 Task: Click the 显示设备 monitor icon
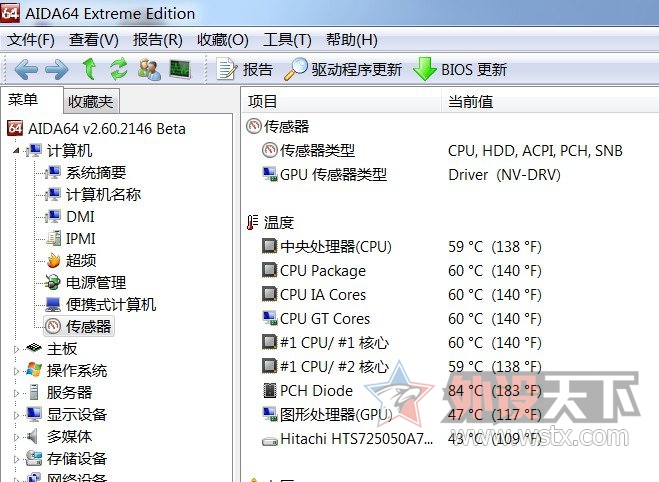coord(34,414)
